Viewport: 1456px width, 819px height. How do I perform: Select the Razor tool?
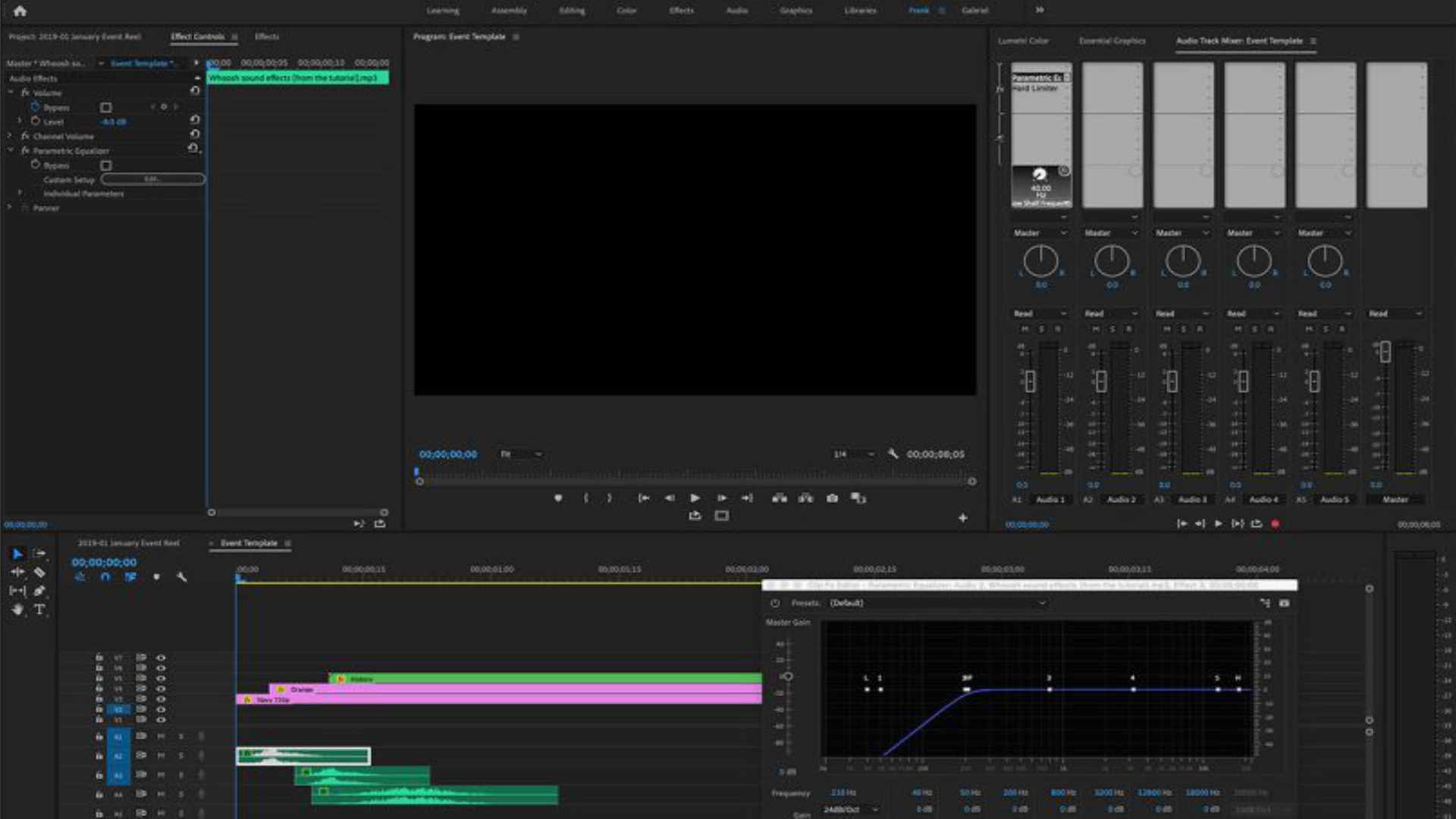pyautogui.click(x=39, y=573)
